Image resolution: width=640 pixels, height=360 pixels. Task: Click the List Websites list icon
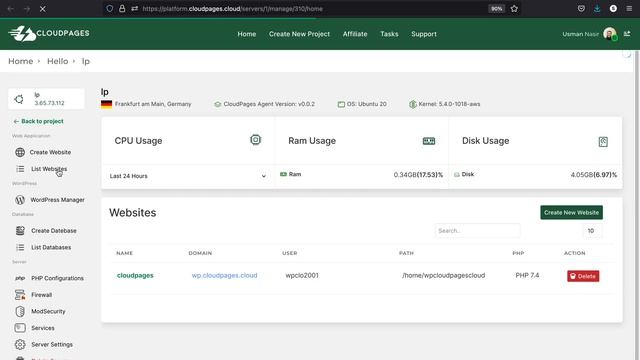[x=20, y=169]
